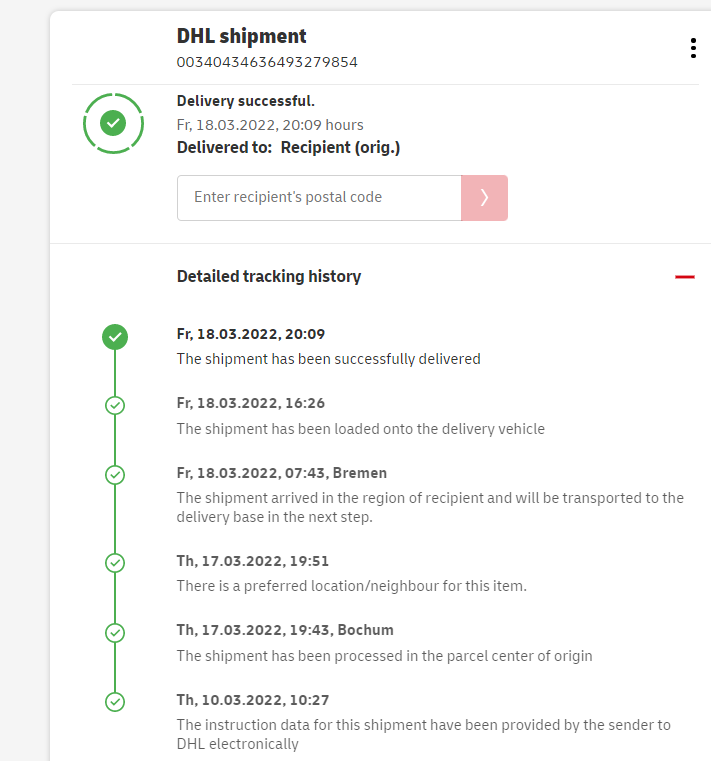
Task: Click the 'Delivery successful.' status text
Action: (x=245, y=101)
